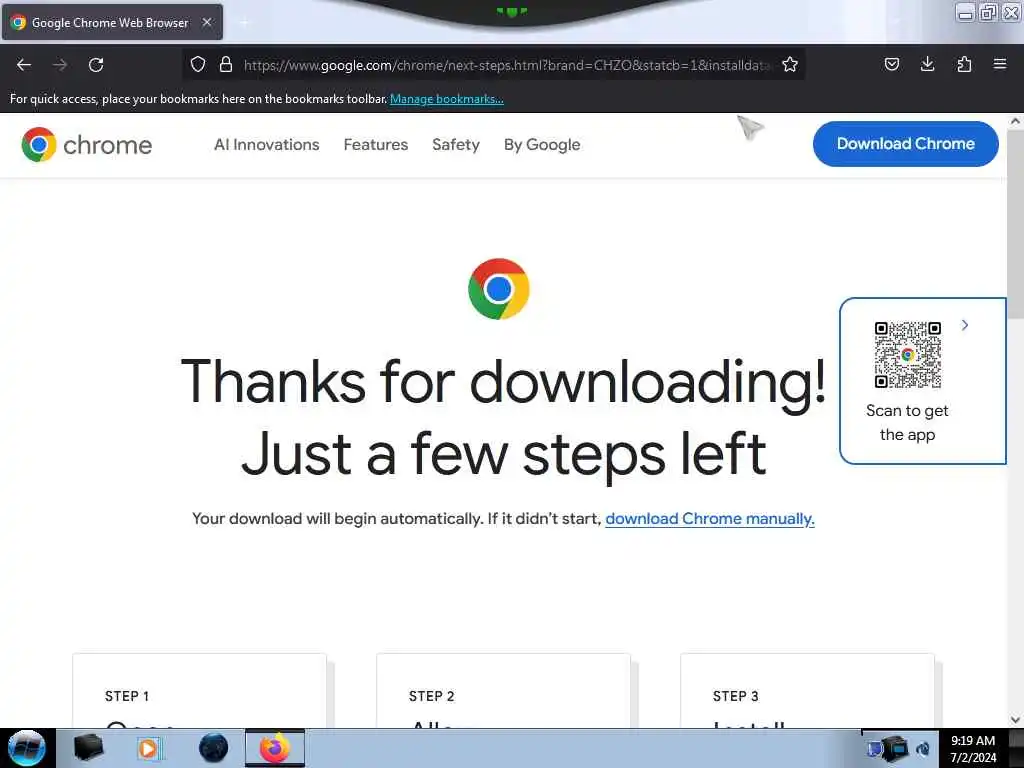Go back with the browser back arrow
The image size is (1024, 768).
pyautogui.click(x=24, y=65)
